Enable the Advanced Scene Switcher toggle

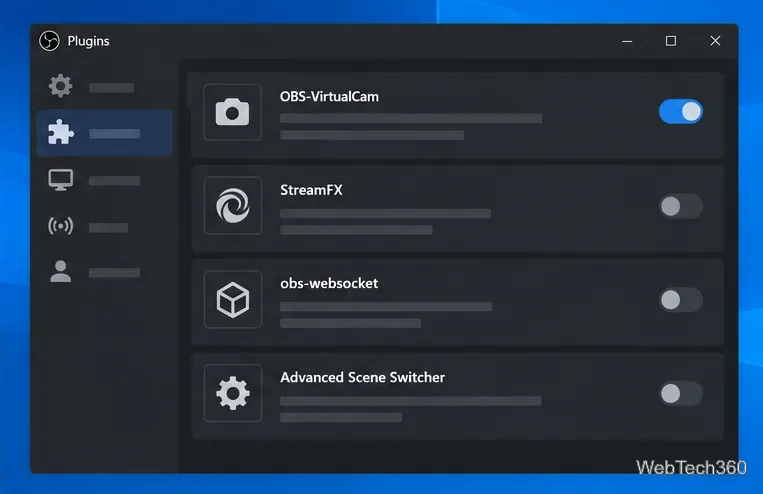(x=681, y=393)
